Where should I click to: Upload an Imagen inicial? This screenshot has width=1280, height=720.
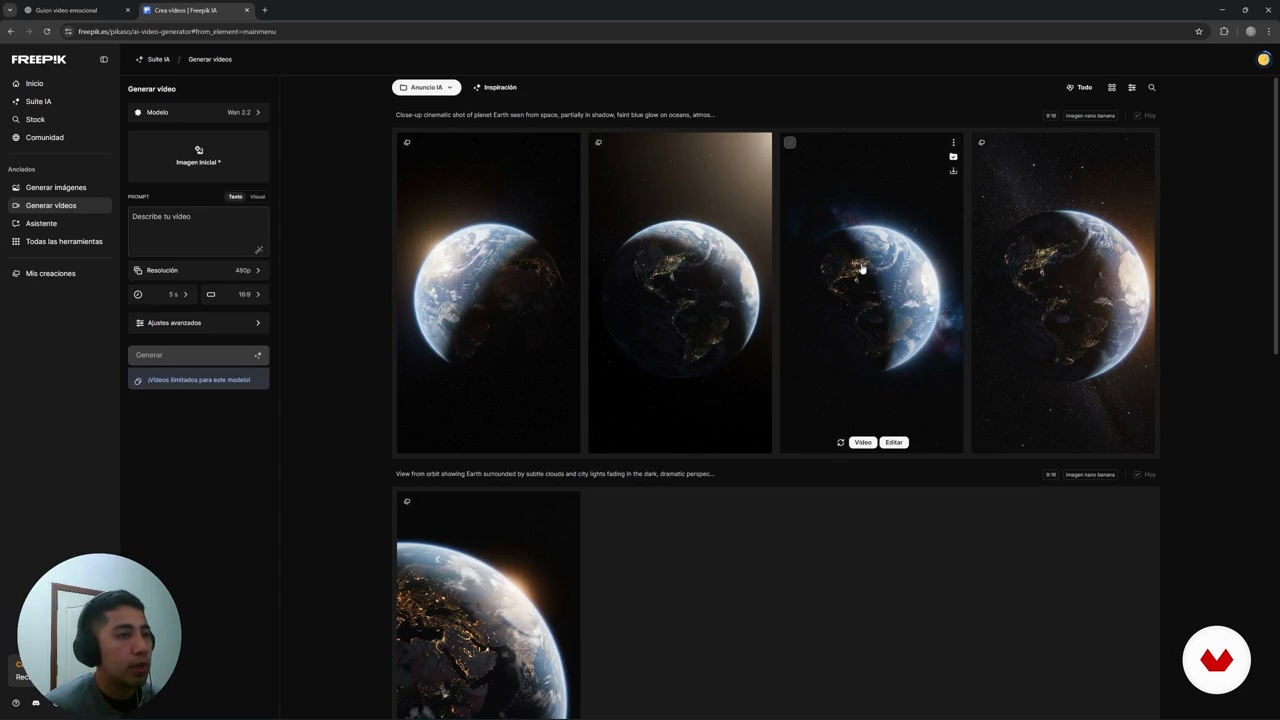tap(198, 155)
